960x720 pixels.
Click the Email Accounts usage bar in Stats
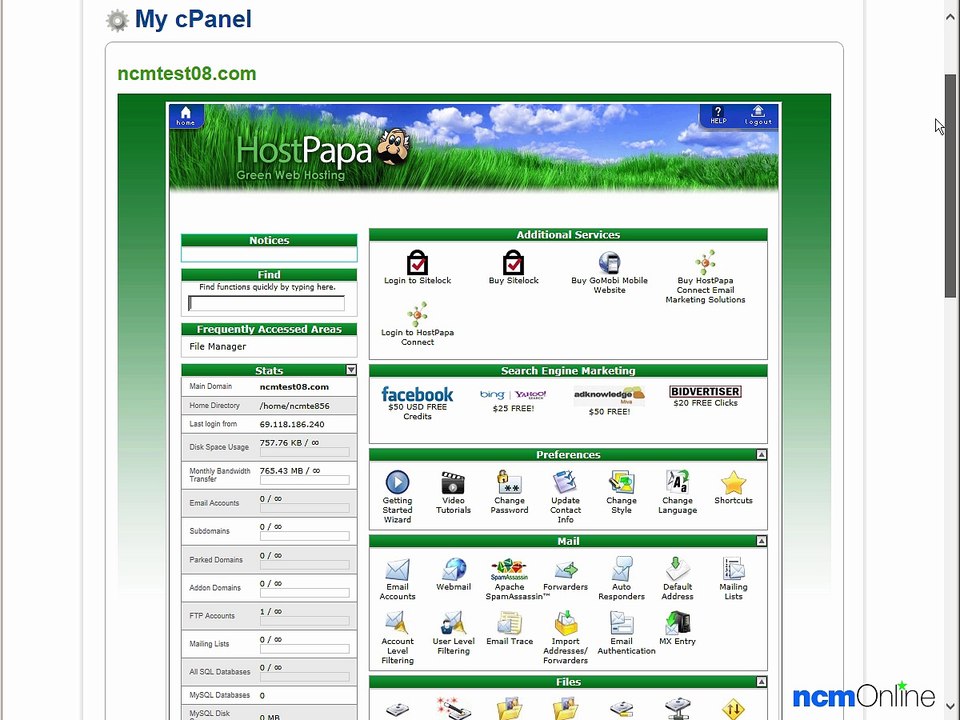tap(304, 508)
